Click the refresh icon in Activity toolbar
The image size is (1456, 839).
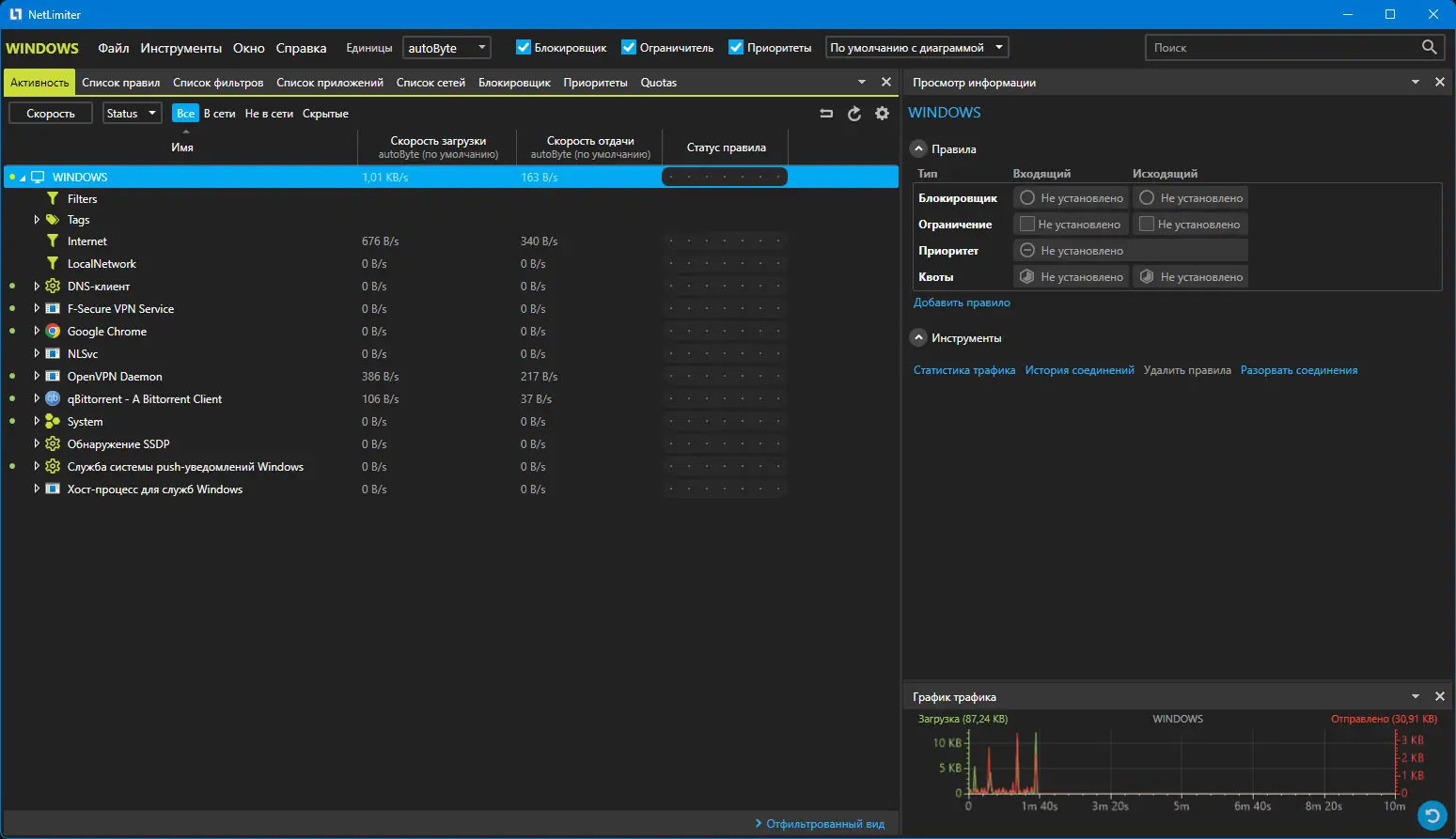[x=853, y=114]
